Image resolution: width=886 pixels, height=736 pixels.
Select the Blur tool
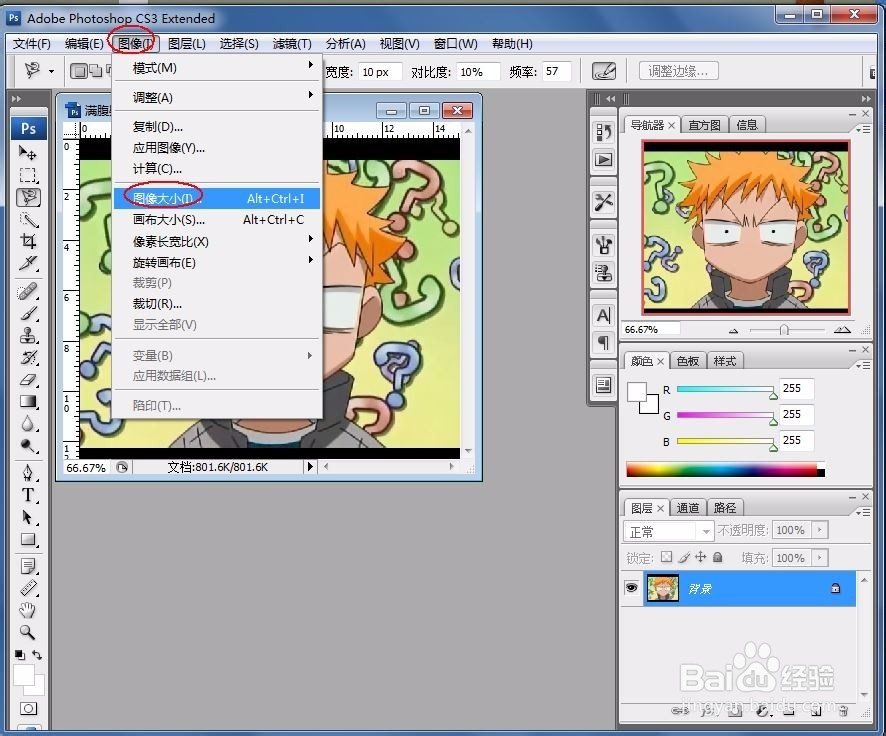point(28,424)
